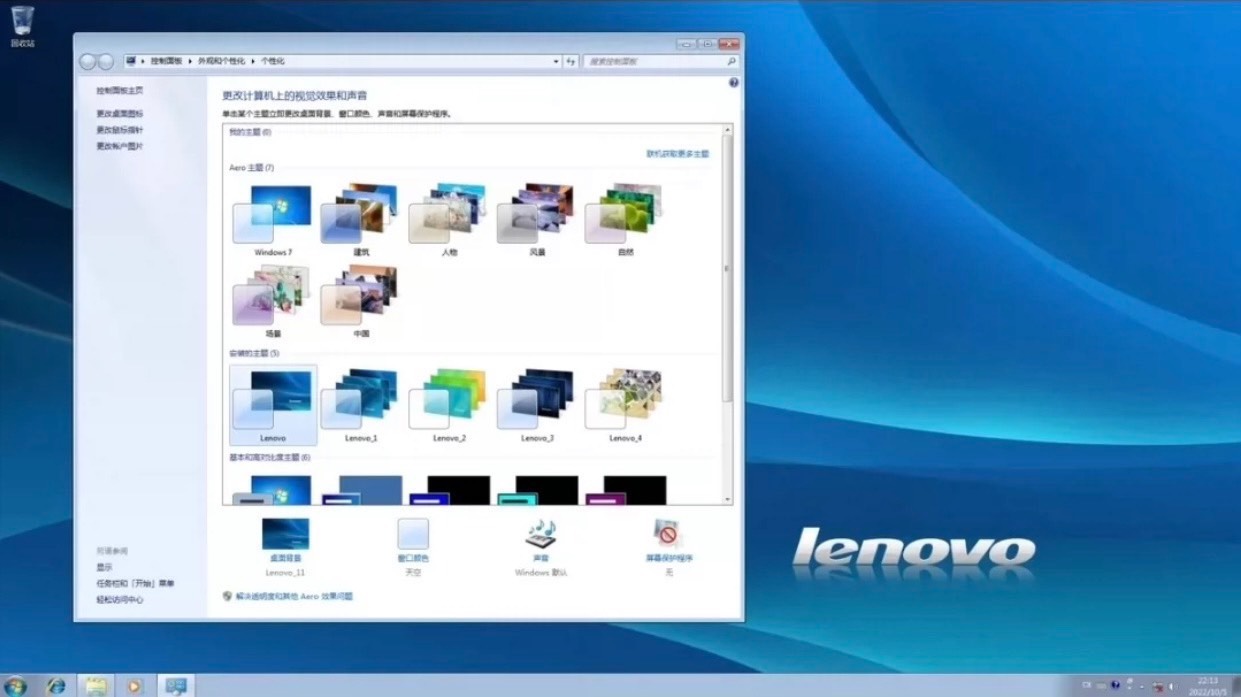This screenshot has width=1241, height=697.
Task: Open the 更改帐户图片 link
Action: pos(119,146)
